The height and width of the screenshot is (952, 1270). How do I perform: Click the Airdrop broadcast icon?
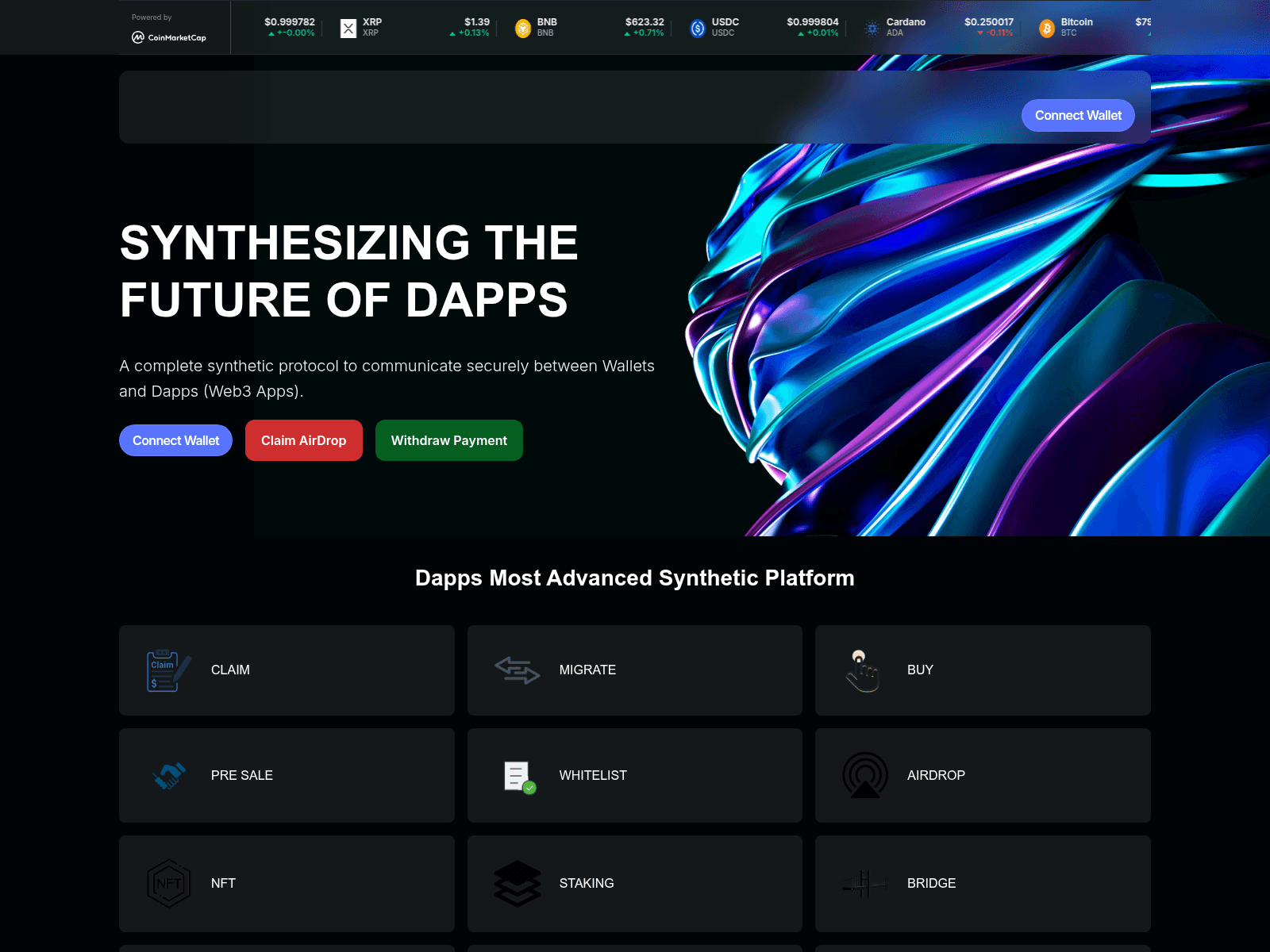(x=865, y=775)
